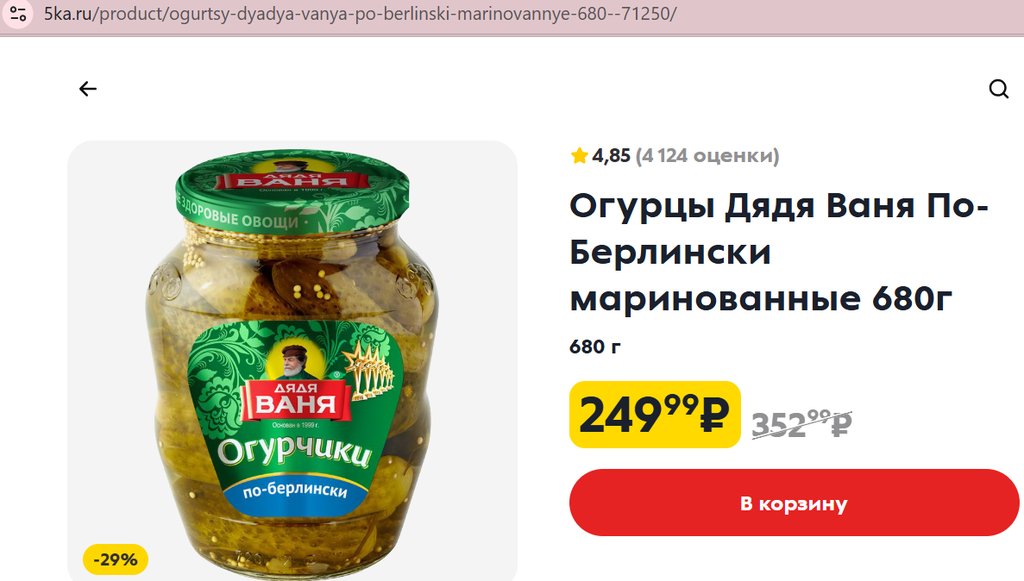Click the green jar lid in photo
1024x581 pixels.
coord(292,191)
